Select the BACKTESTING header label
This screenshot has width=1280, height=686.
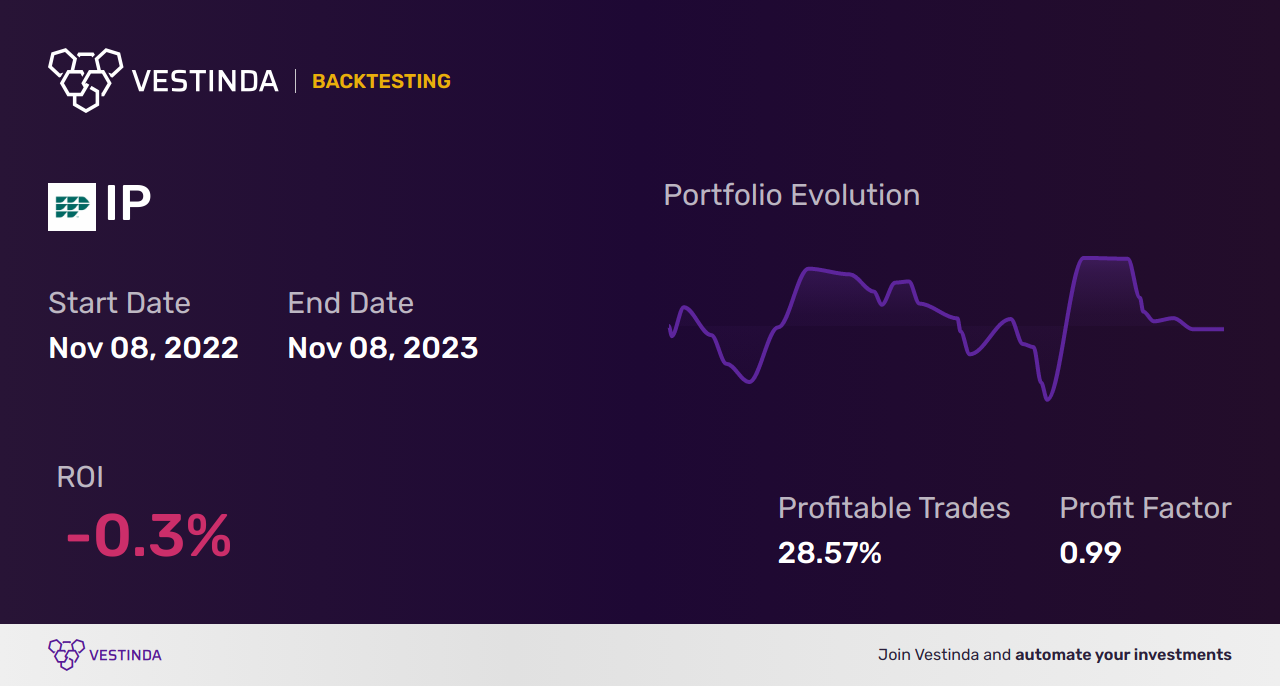(x=381, y=82)
